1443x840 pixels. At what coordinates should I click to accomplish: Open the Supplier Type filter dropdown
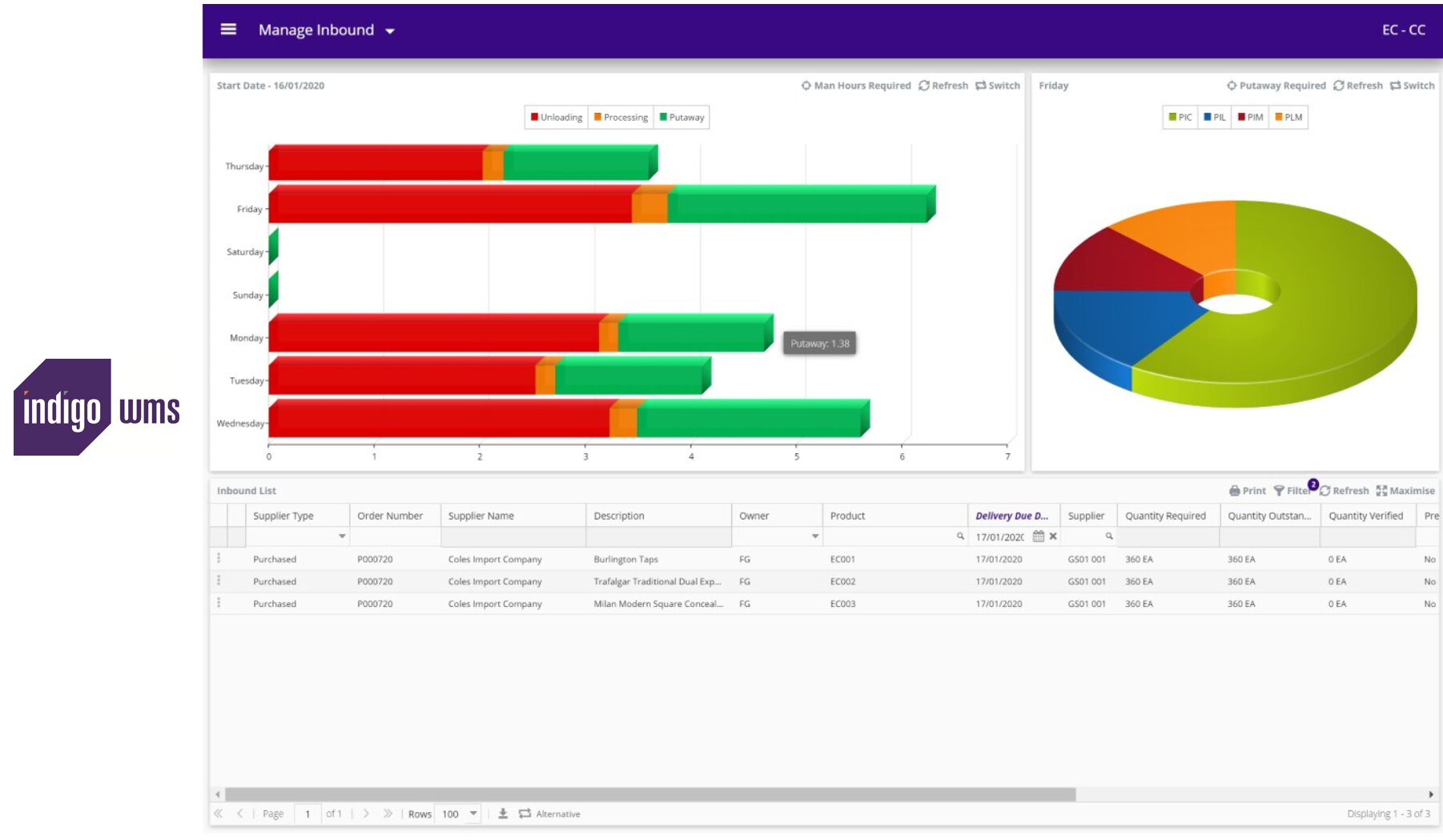342,537
